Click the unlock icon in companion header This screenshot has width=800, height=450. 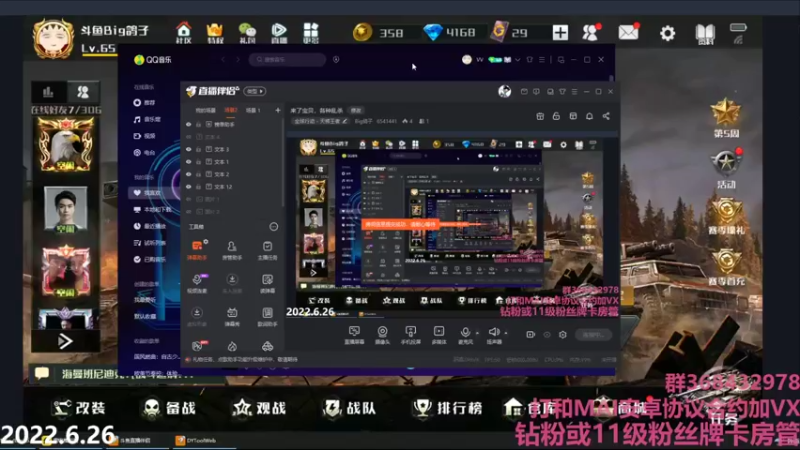pyautogui.click(x=556, y=116)
